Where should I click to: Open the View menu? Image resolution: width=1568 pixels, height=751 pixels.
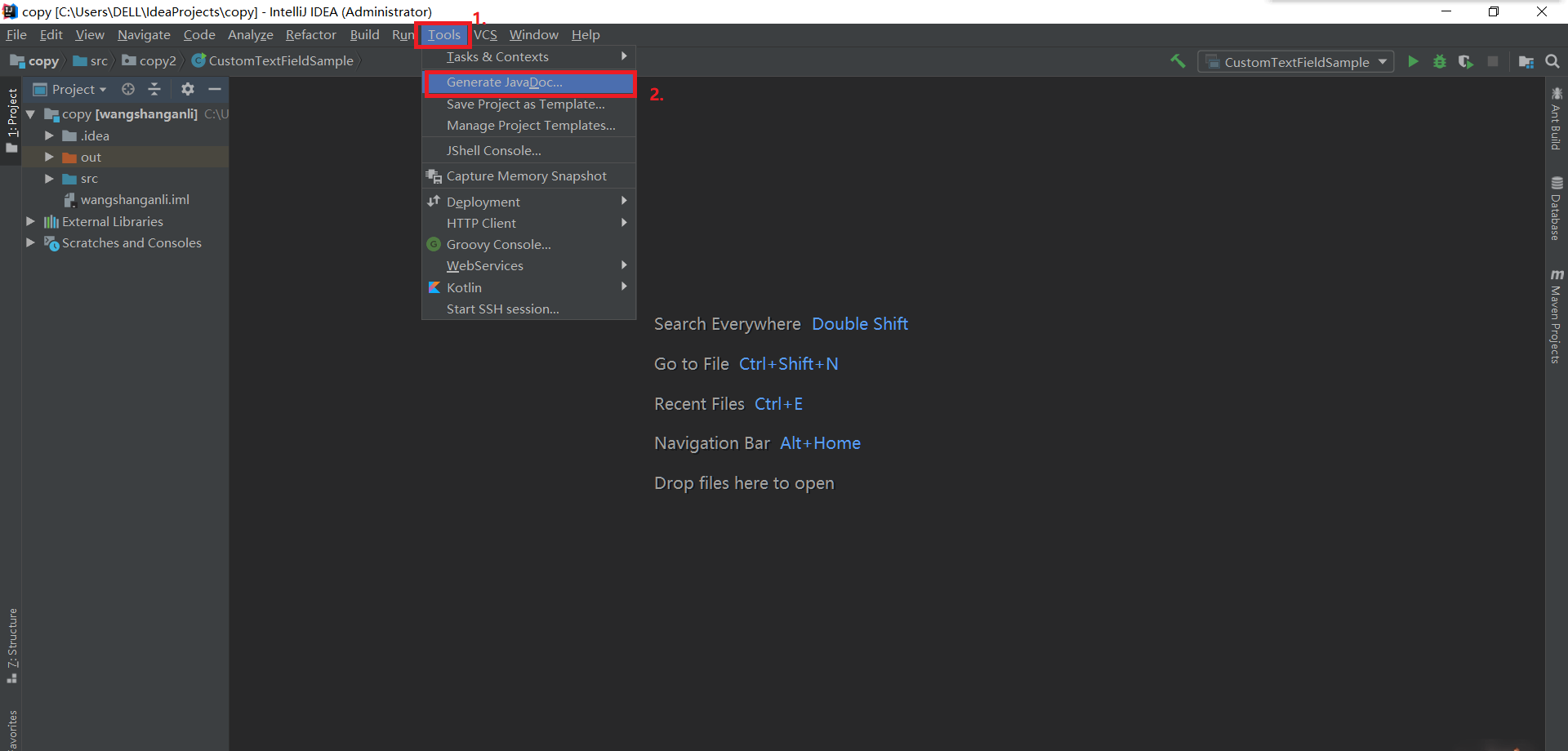tap(90, 34)
